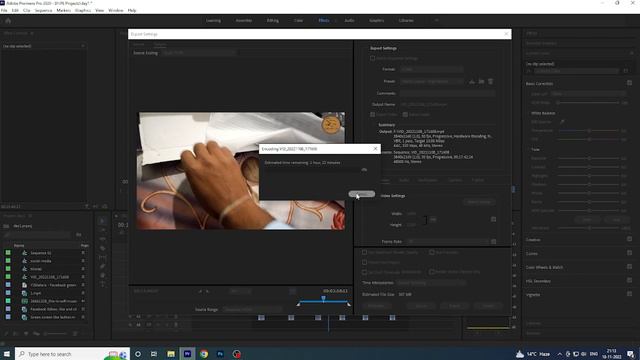
Task: Toggle Match Sequence Settings checkbox
Action: coord(372,58)
